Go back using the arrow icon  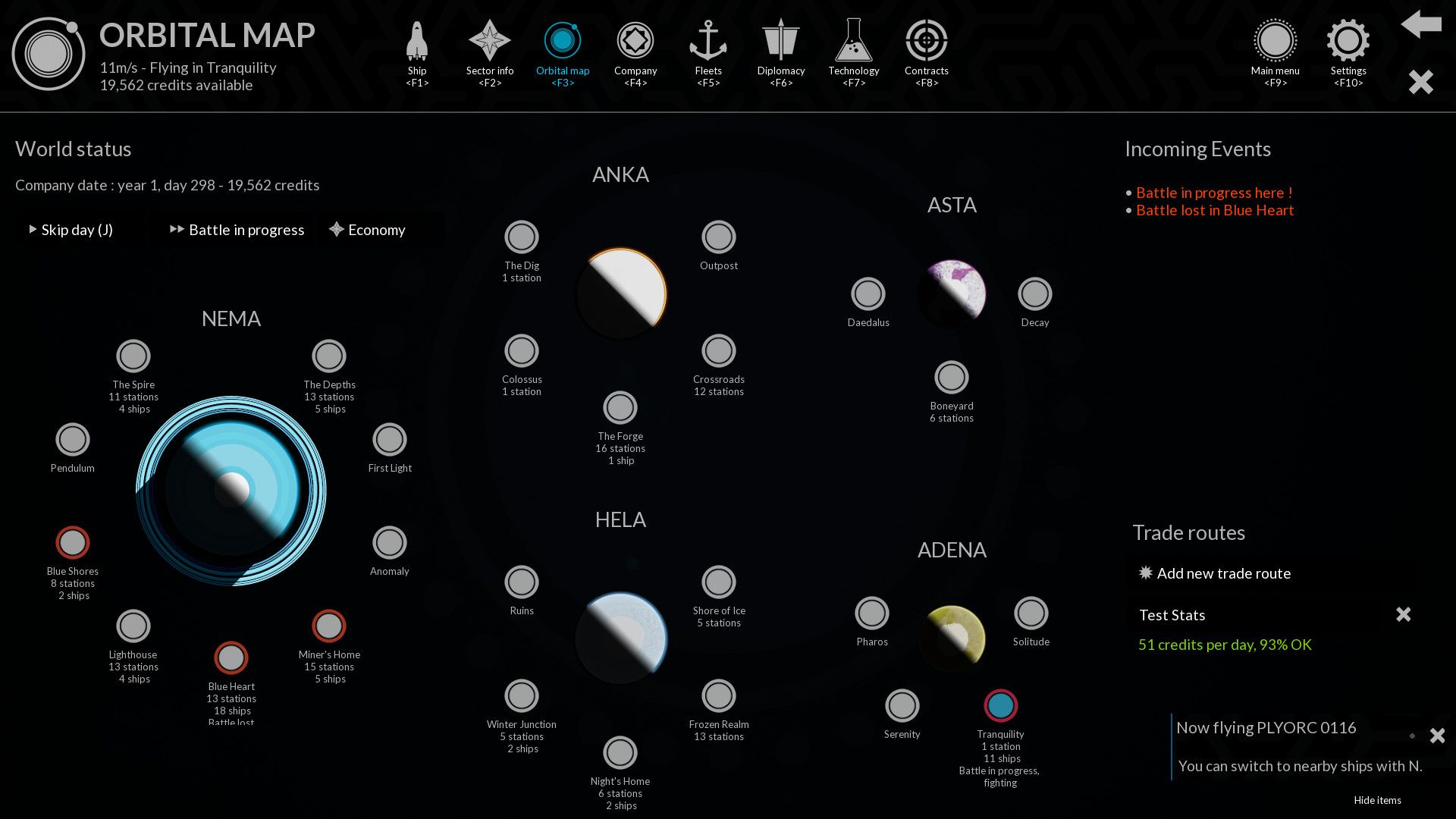coord(1420,26)
